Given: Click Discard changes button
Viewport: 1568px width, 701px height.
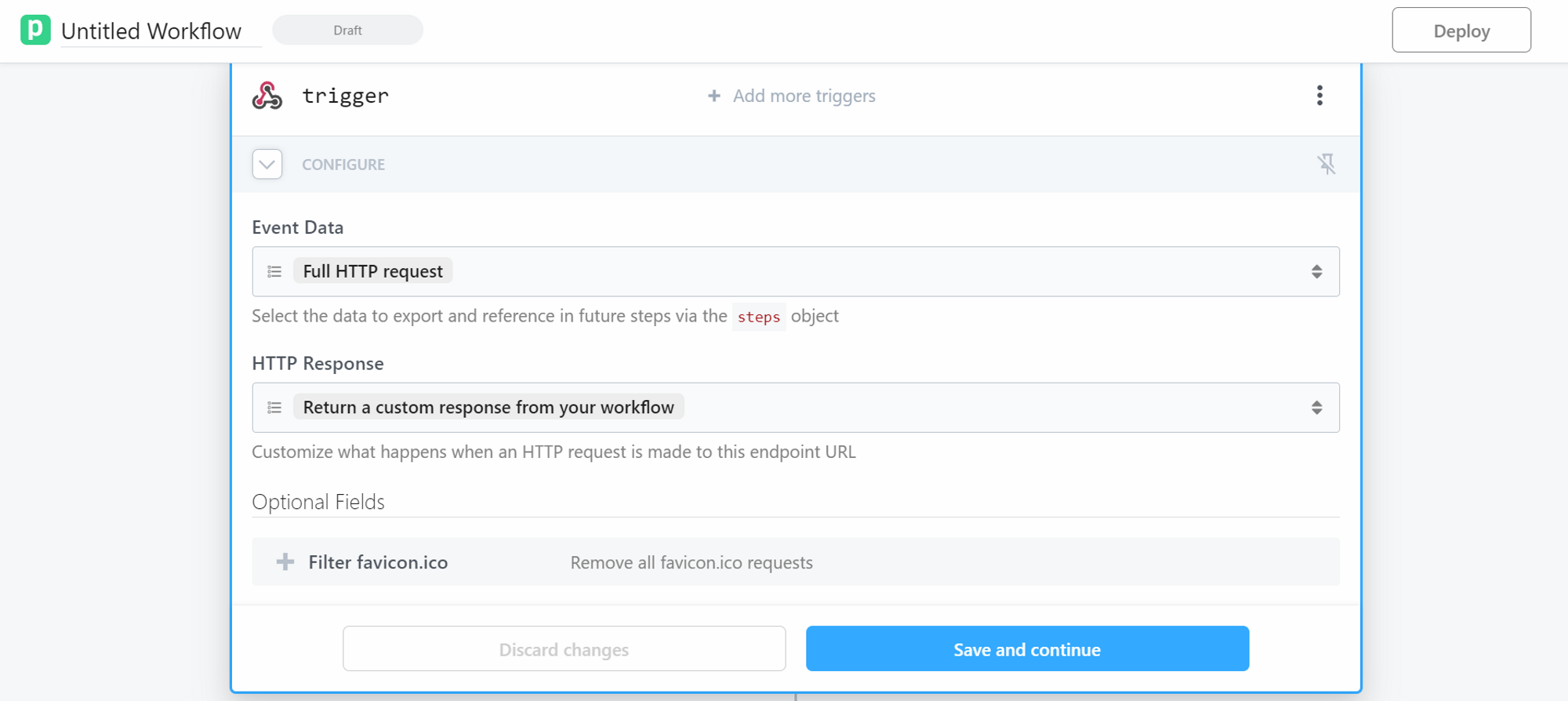Looking at the screenshot, I should 564,648.
